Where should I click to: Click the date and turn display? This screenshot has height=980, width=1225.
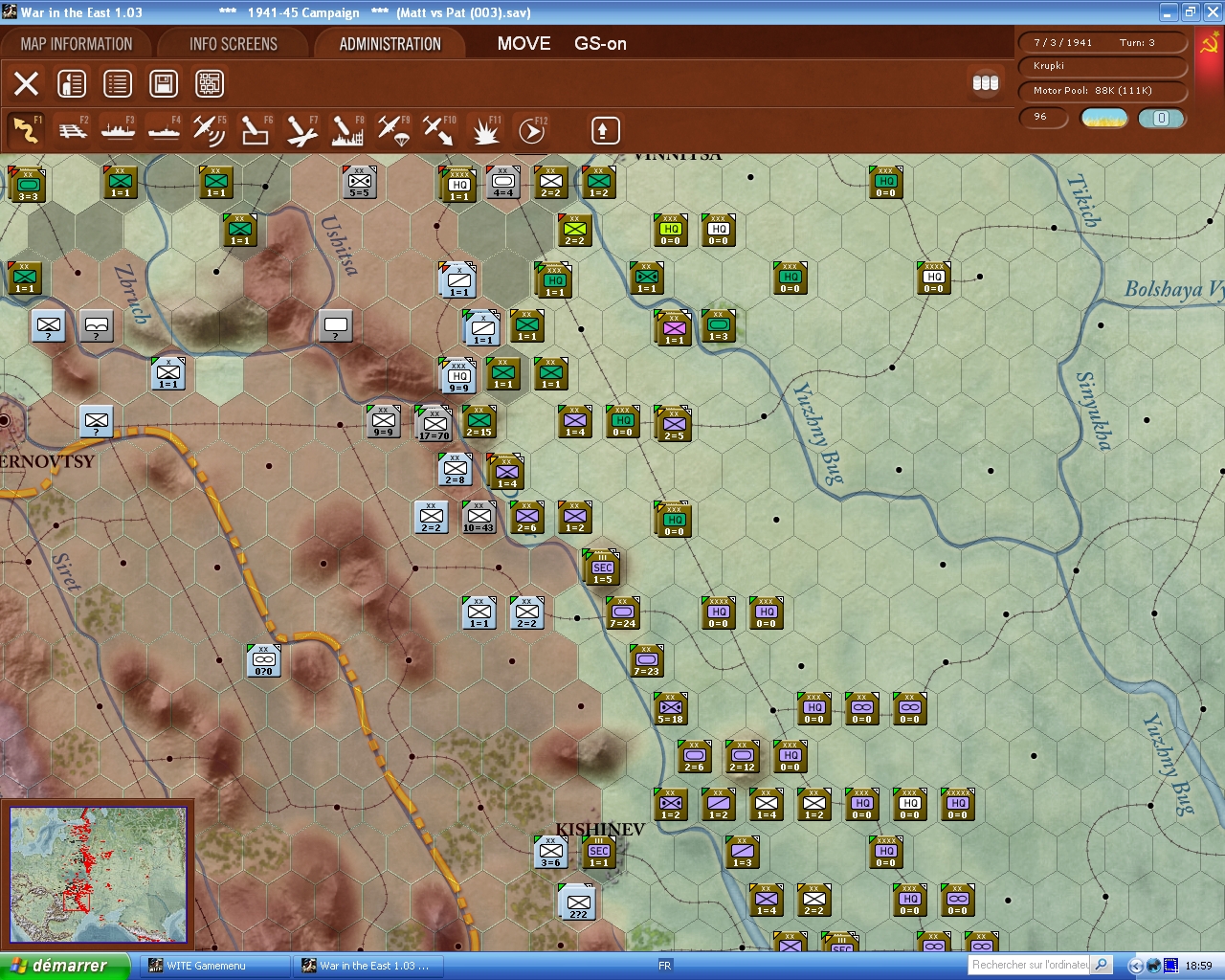tap(1102, 43)
